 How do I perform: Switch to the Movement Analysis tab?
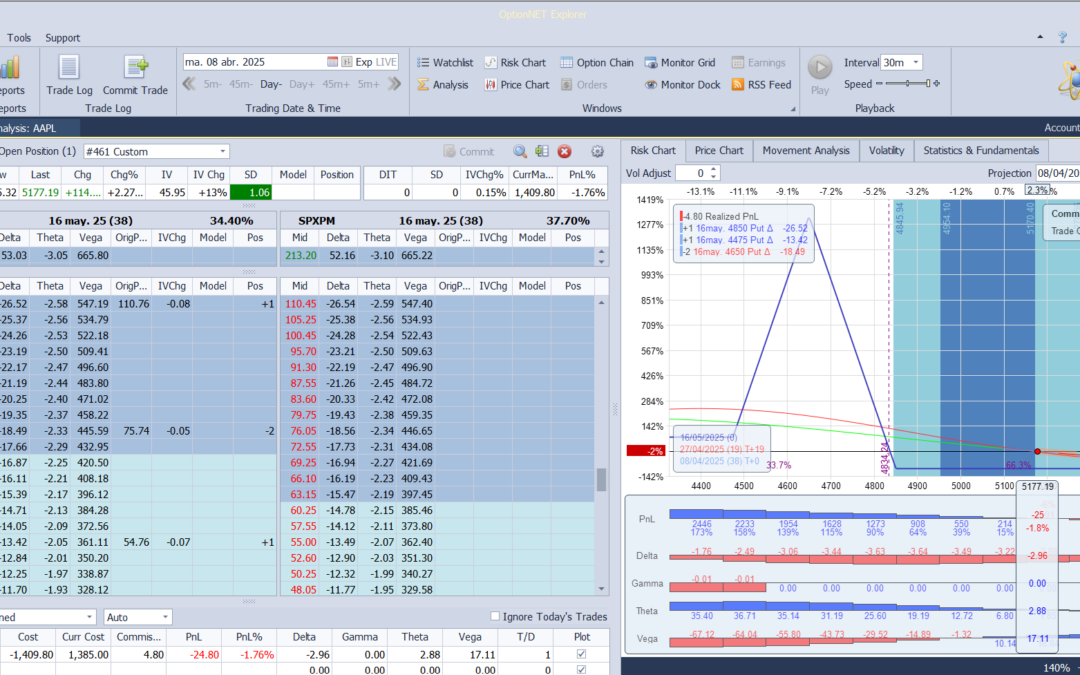[x=805, y=150]
